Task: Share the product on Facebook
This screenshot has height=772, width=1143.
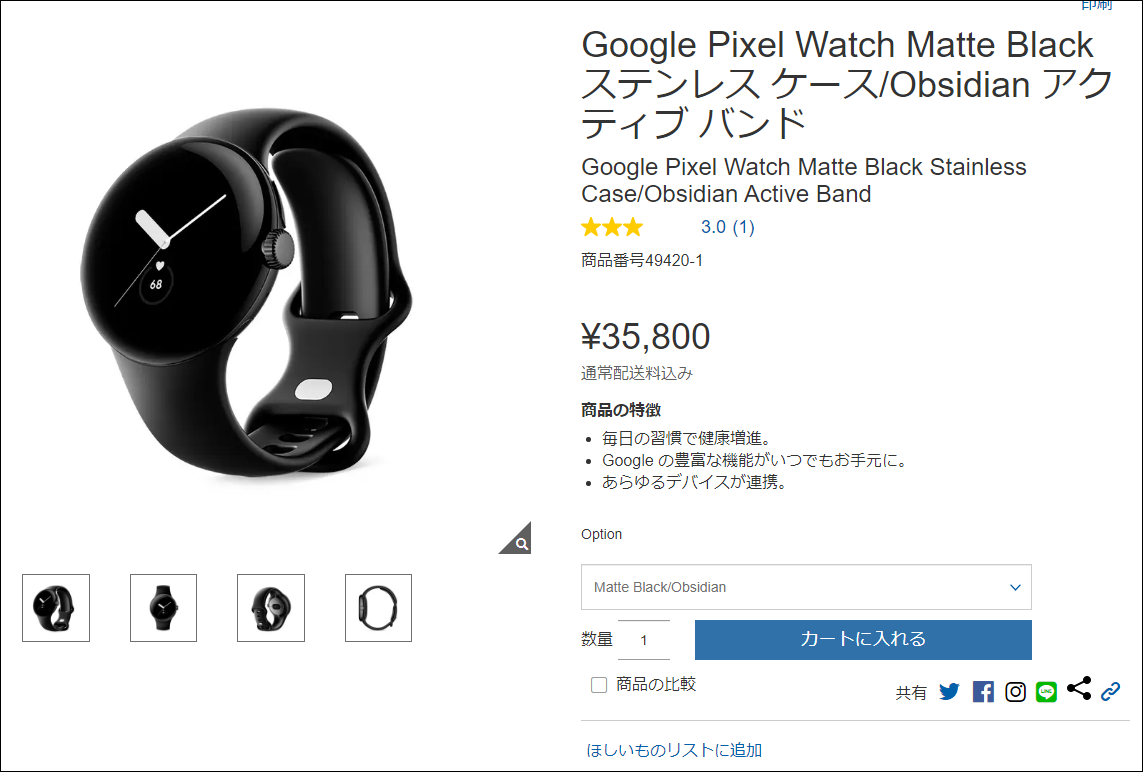Action: click(x=983, y=691)
